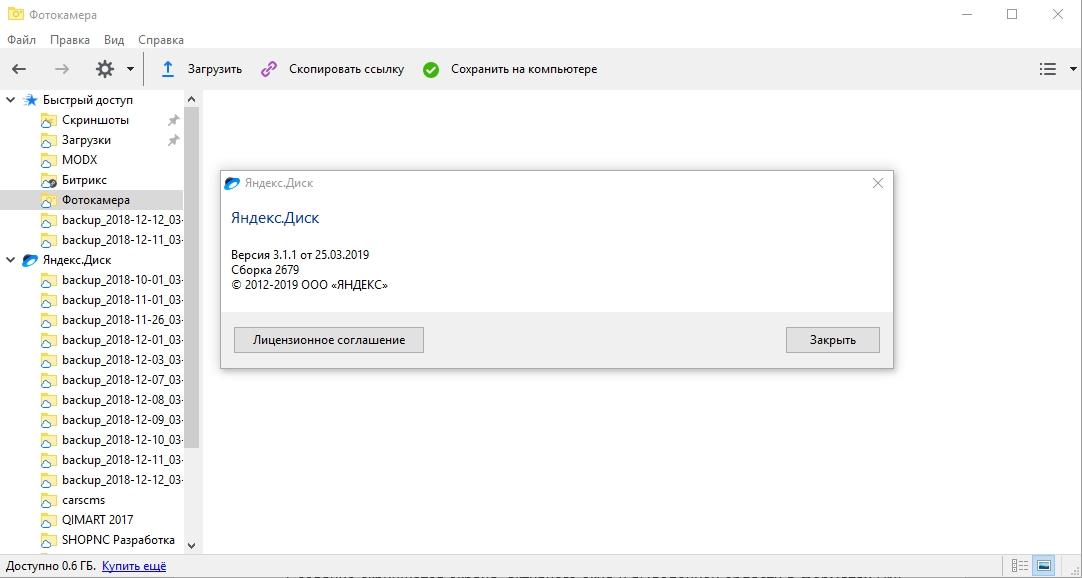Select the carscms folder in the tree
This screenshot has height=578, width=1082.
pyautogui.click(x=83, y=500)
